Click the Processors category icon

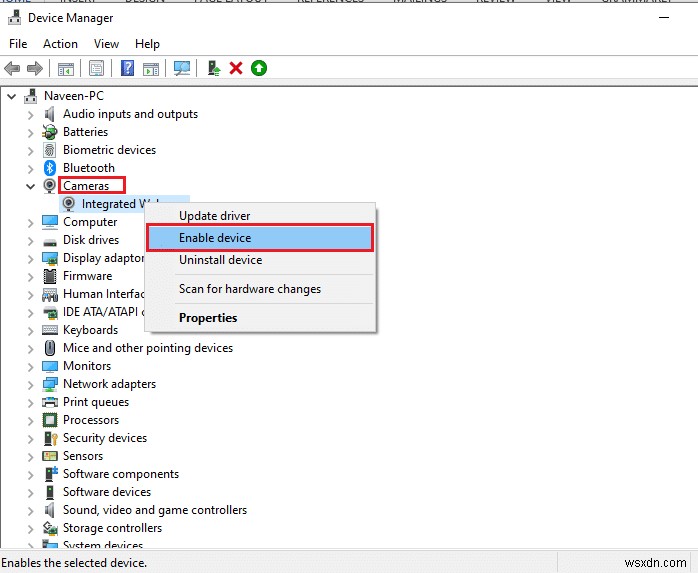coord(50,420)
